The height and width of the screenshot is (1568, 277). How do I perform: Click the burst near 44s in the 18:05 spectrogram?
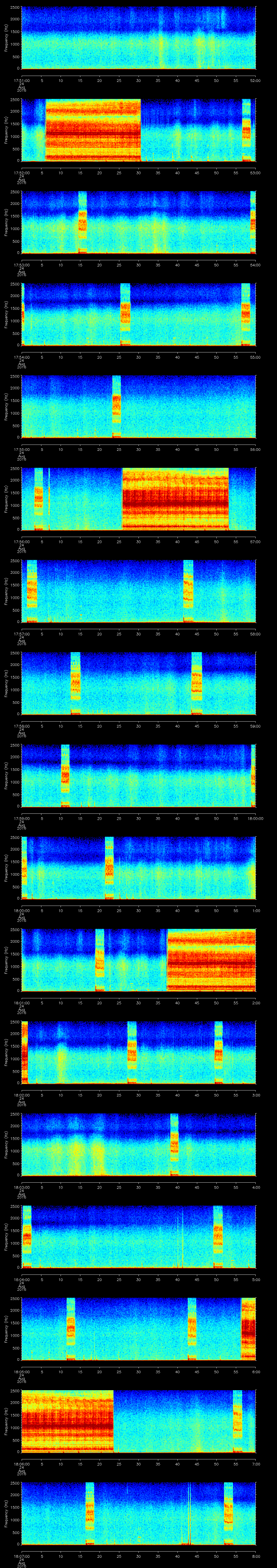(192, 1329)
